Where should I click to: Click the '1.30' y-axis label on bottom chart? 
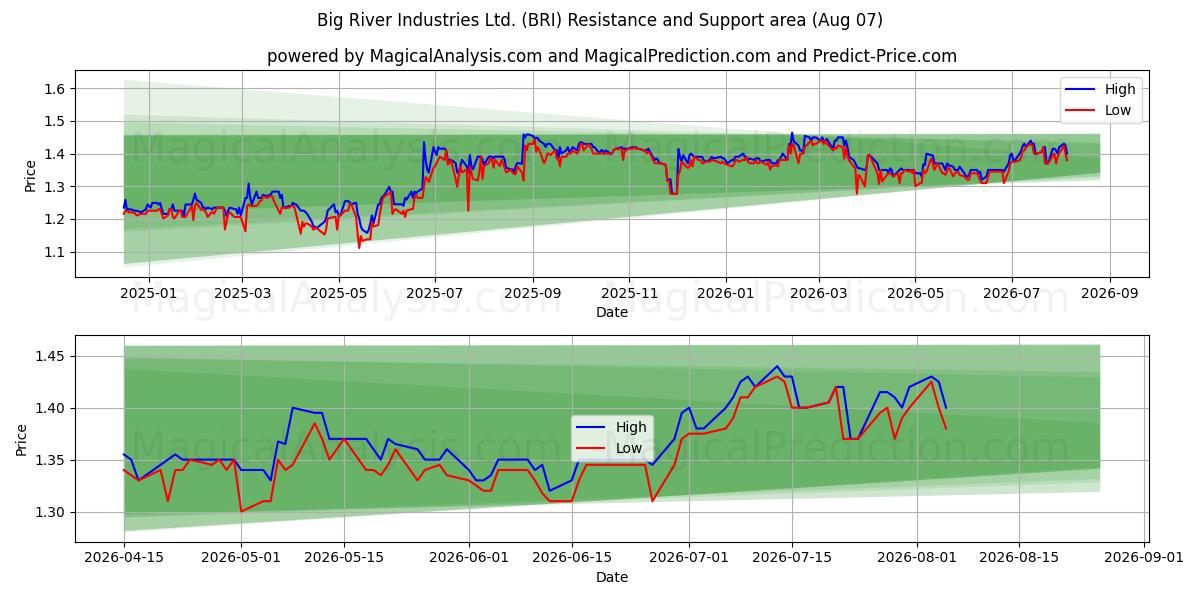point(52,513)
